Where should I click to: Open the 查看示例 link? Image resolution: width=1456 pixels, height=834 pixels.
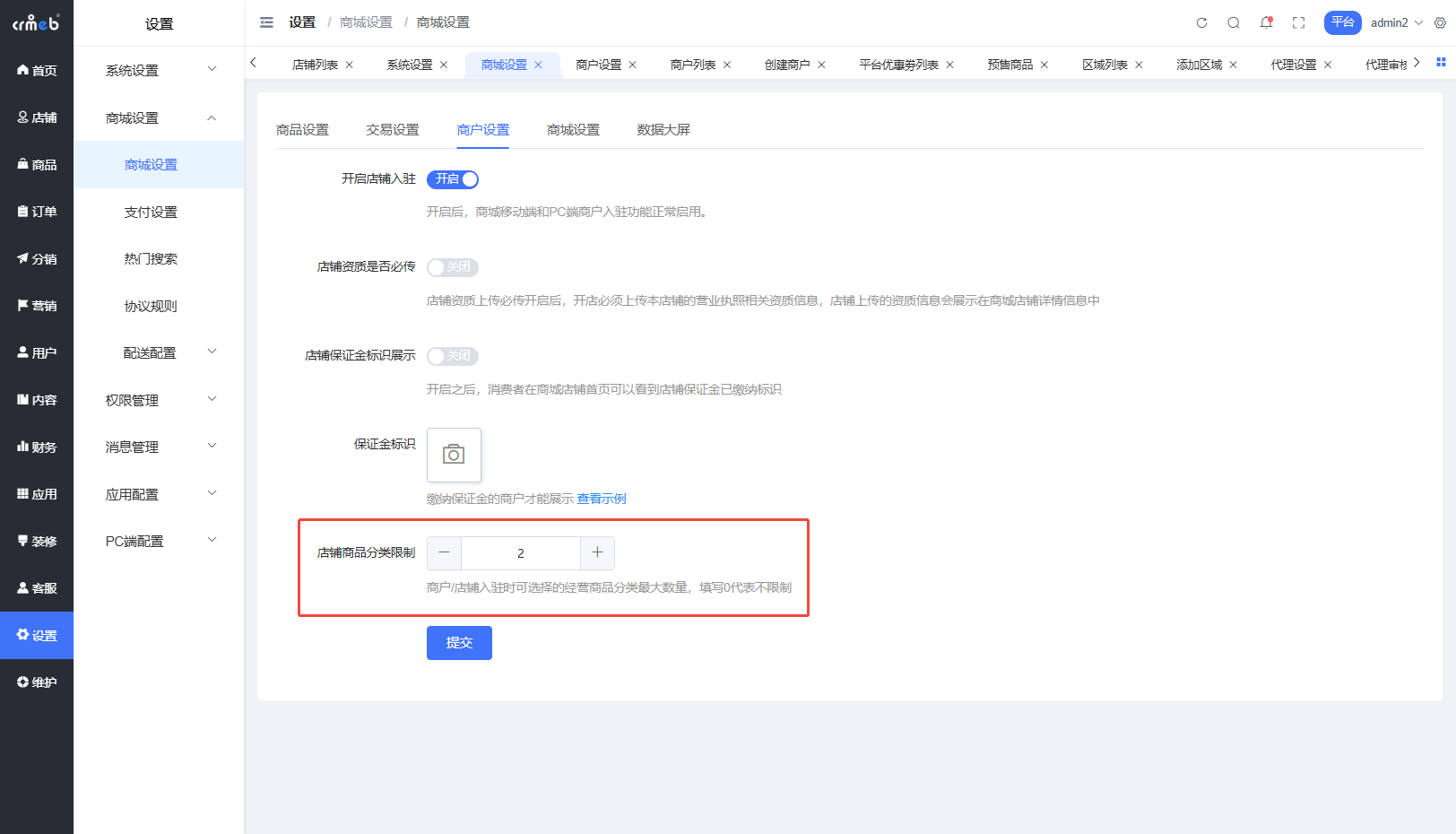[602, 499]
